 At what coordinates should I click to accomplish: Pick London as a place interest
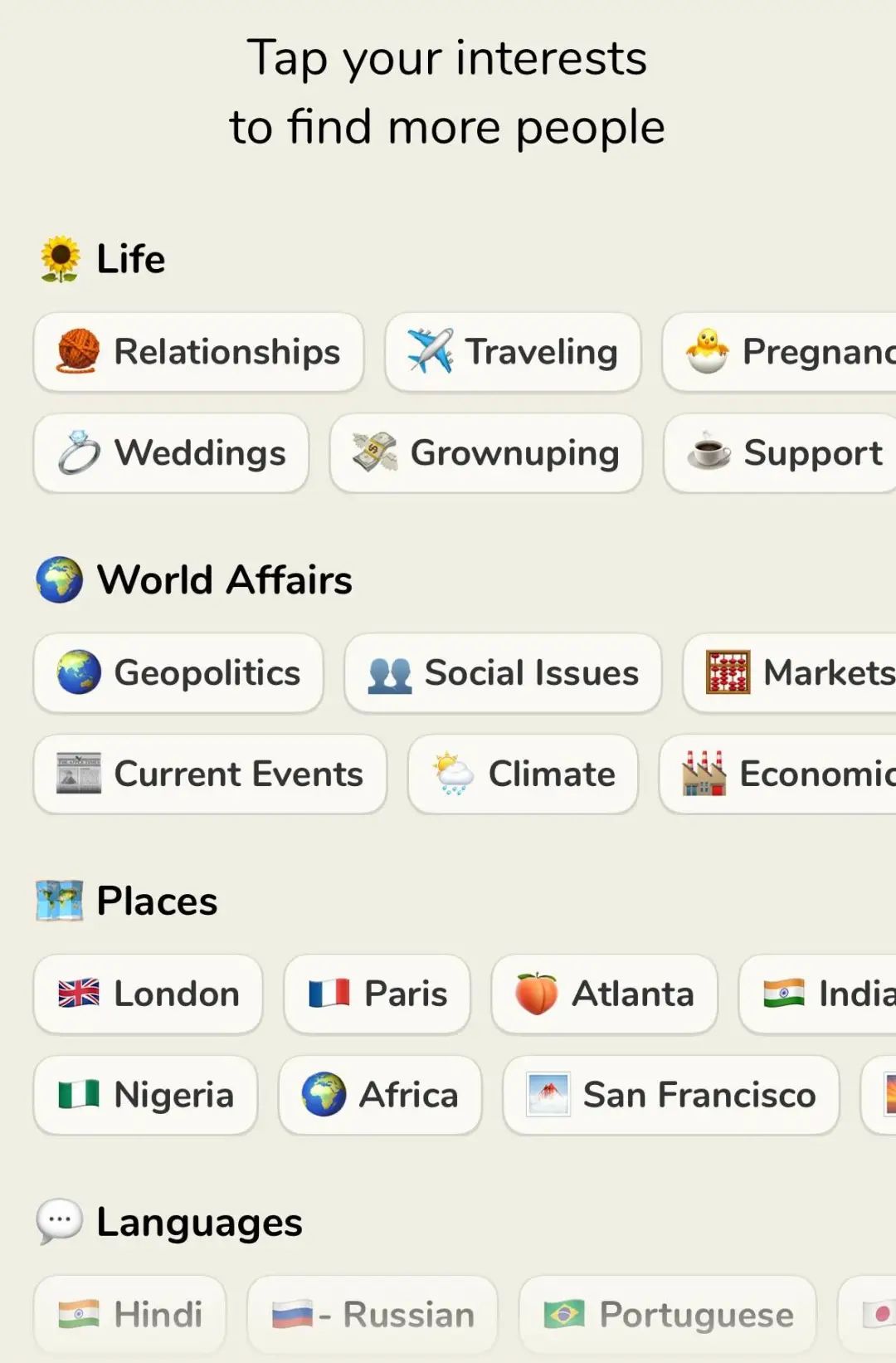click(x=149, y=994)
